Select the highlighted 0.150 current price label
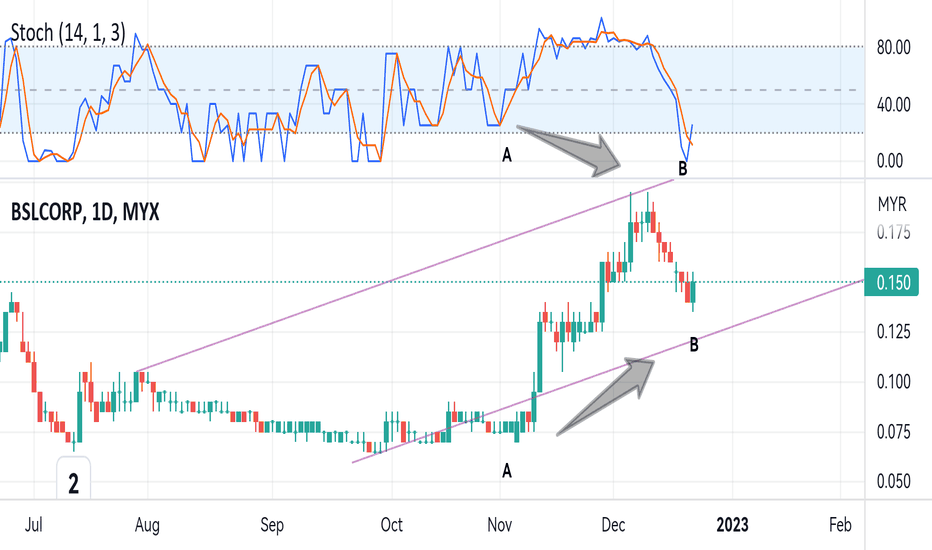The image size is (932, 550). [x=893, y=282]
